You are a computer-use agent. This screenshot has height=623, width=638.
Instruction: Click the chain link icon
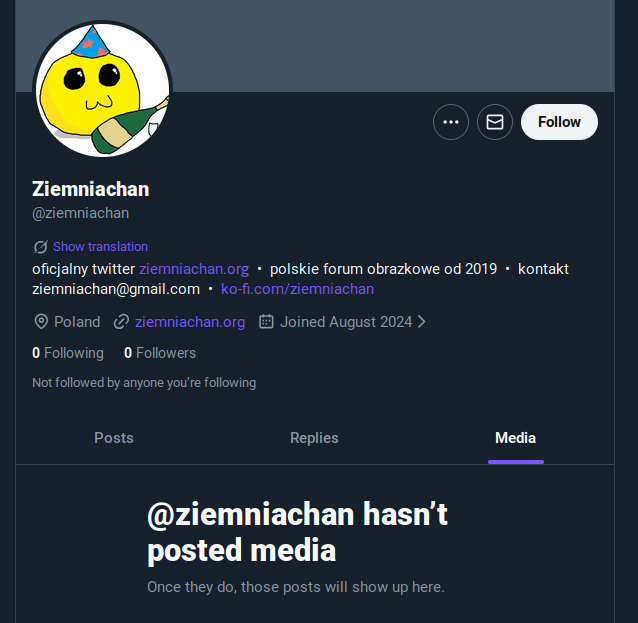[121, 322]
